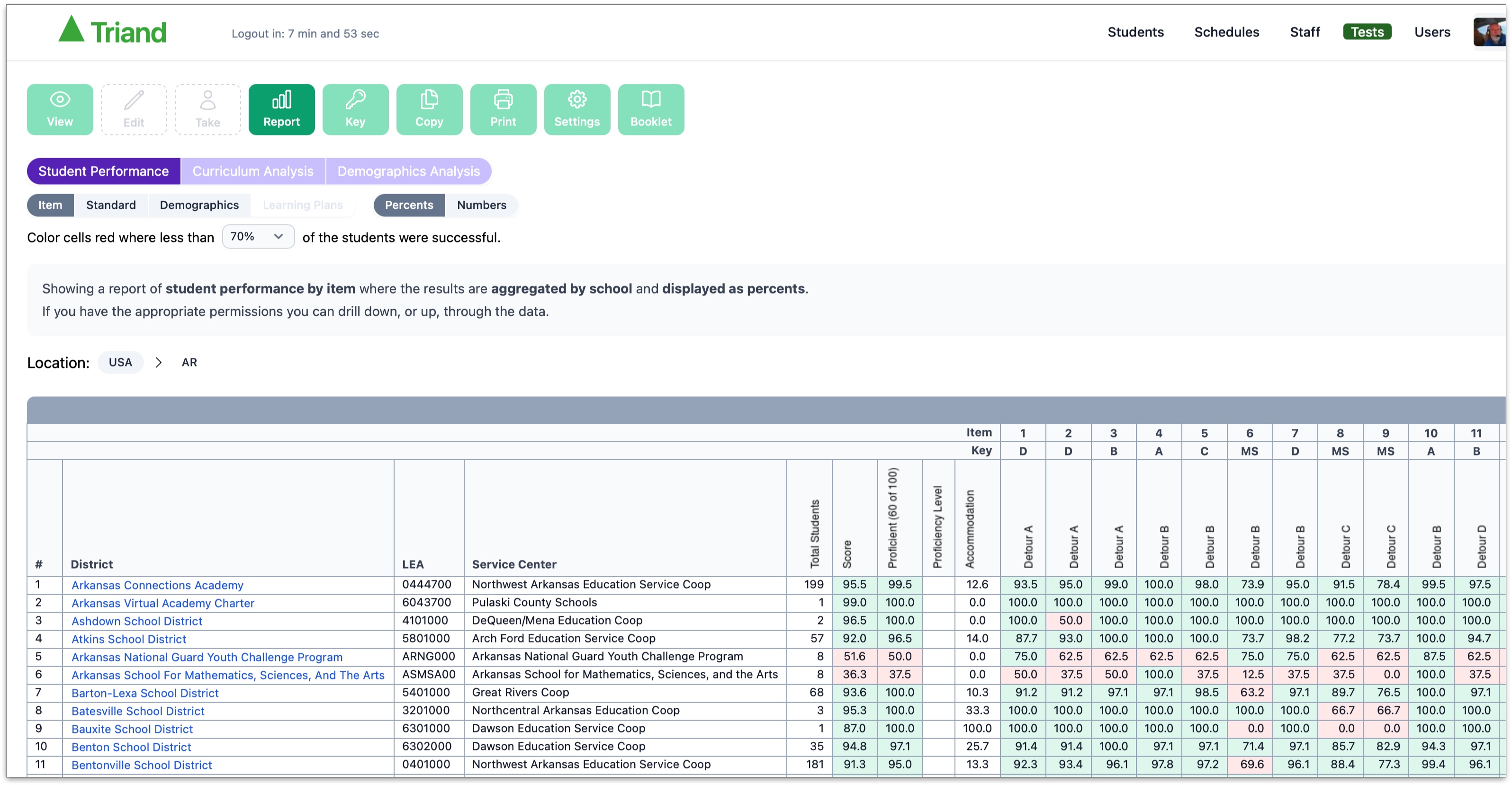Viewport: 1512px width, 785px height.
Task: Click the Take person icon button
Action: [x=208, y=109]
